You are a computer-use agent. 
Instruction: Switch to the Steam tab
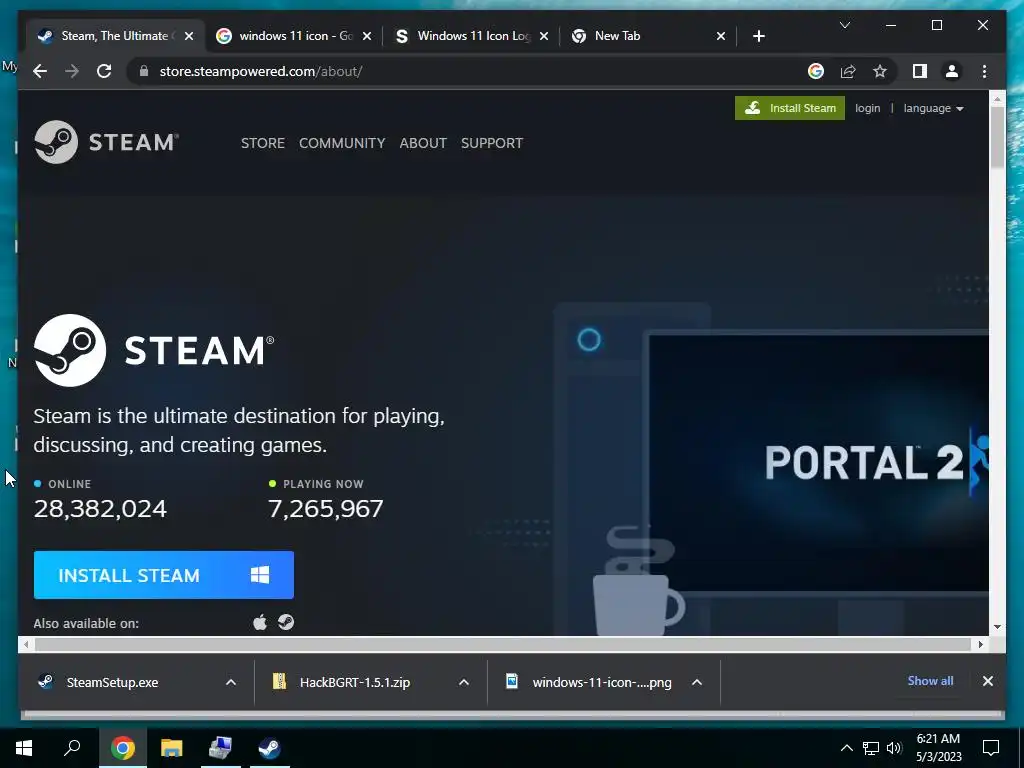[x=115, y=36]
